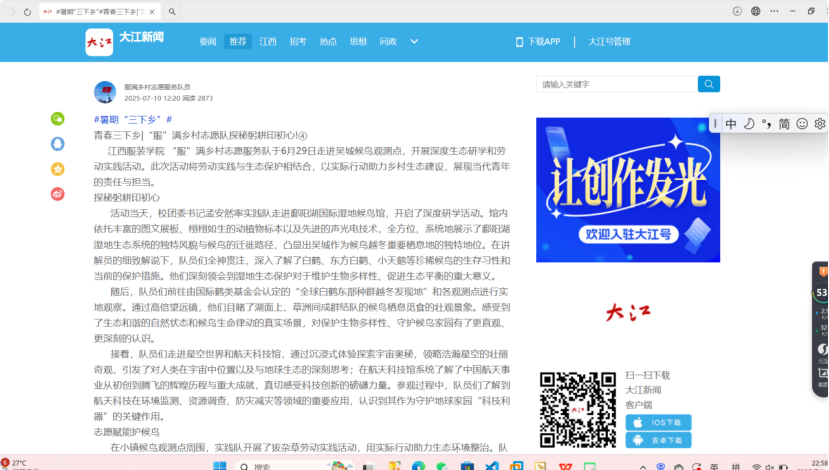Share to Qzone star icon
Viewport: 829px width, 470px height.
(58, 168)
